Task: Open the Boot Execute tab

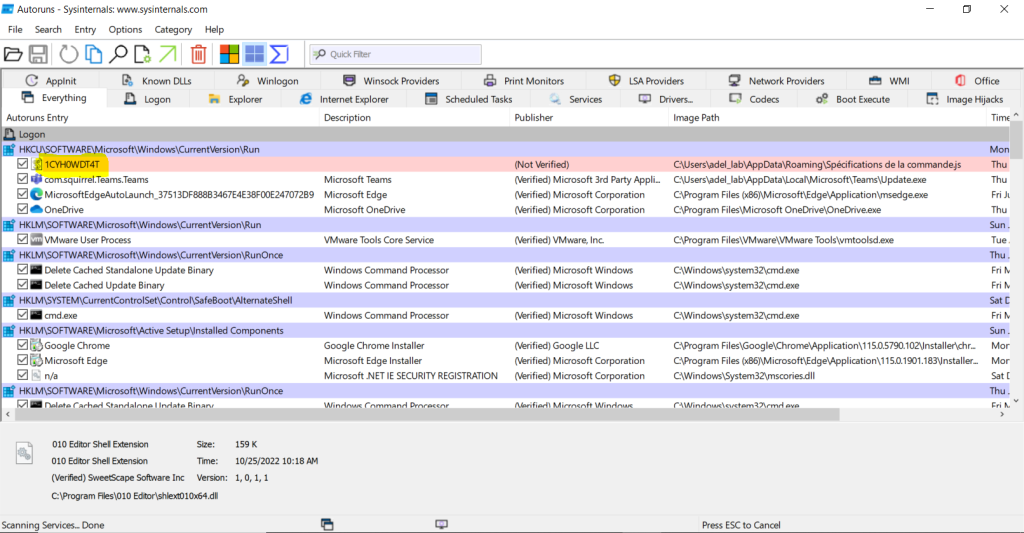Action: 853,99
